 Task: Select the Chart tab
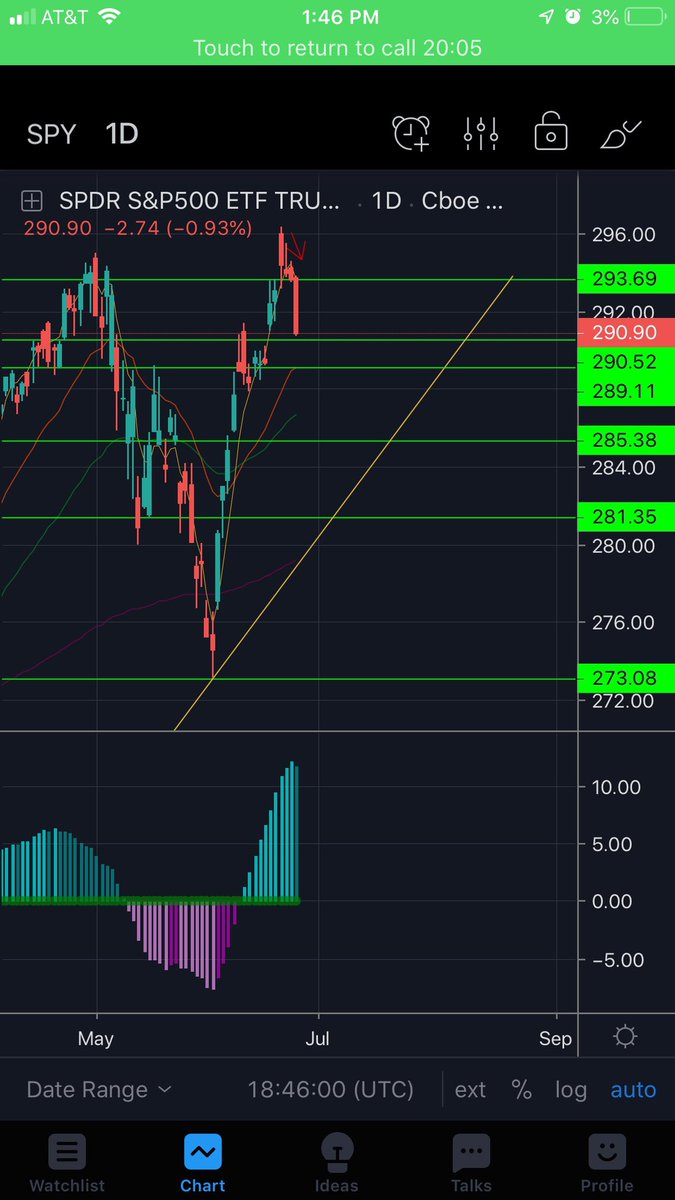203,1164
